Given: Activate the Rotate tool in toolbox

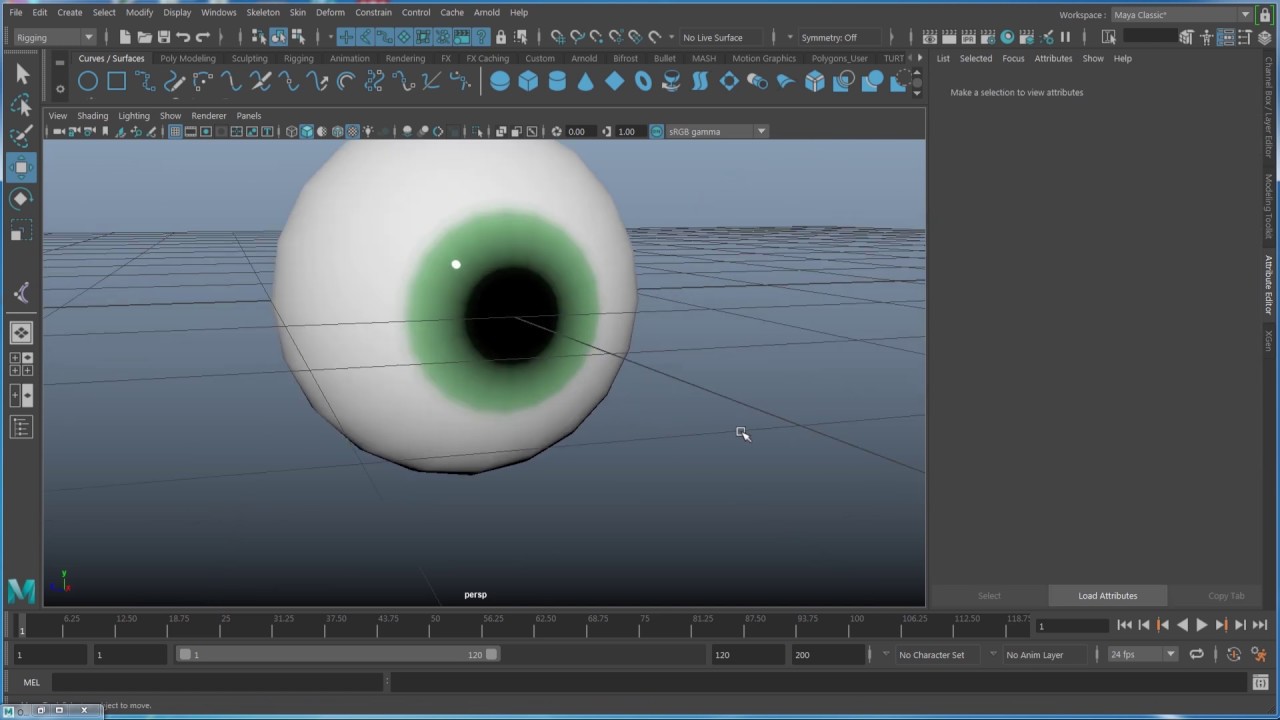Looking at the screenshot, I should (x=22, y=199).
